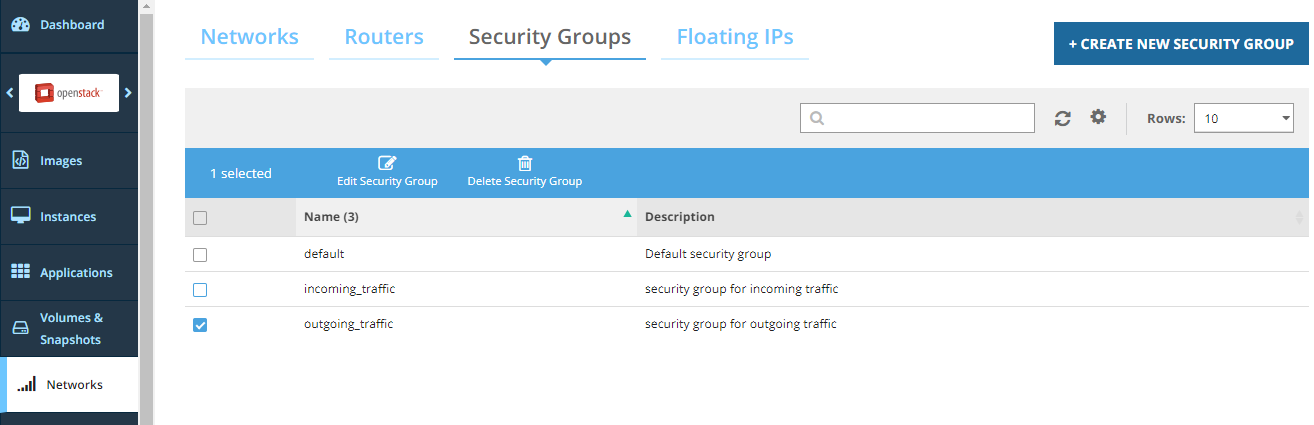Screen dimensions: 1314x425
Task: Select the incoming_traffic row checkbox
Action: (x=200, y=290)
